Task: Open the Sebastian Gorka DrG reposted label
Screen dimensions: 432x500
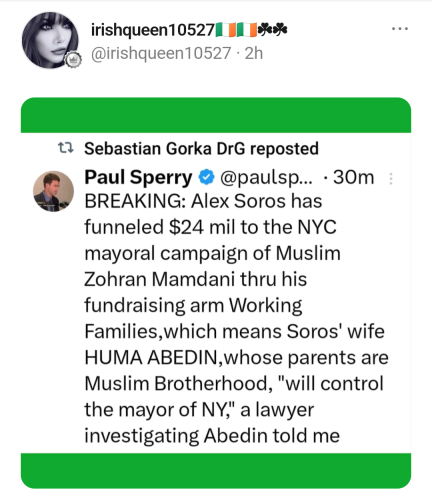Action: point(201,149)
